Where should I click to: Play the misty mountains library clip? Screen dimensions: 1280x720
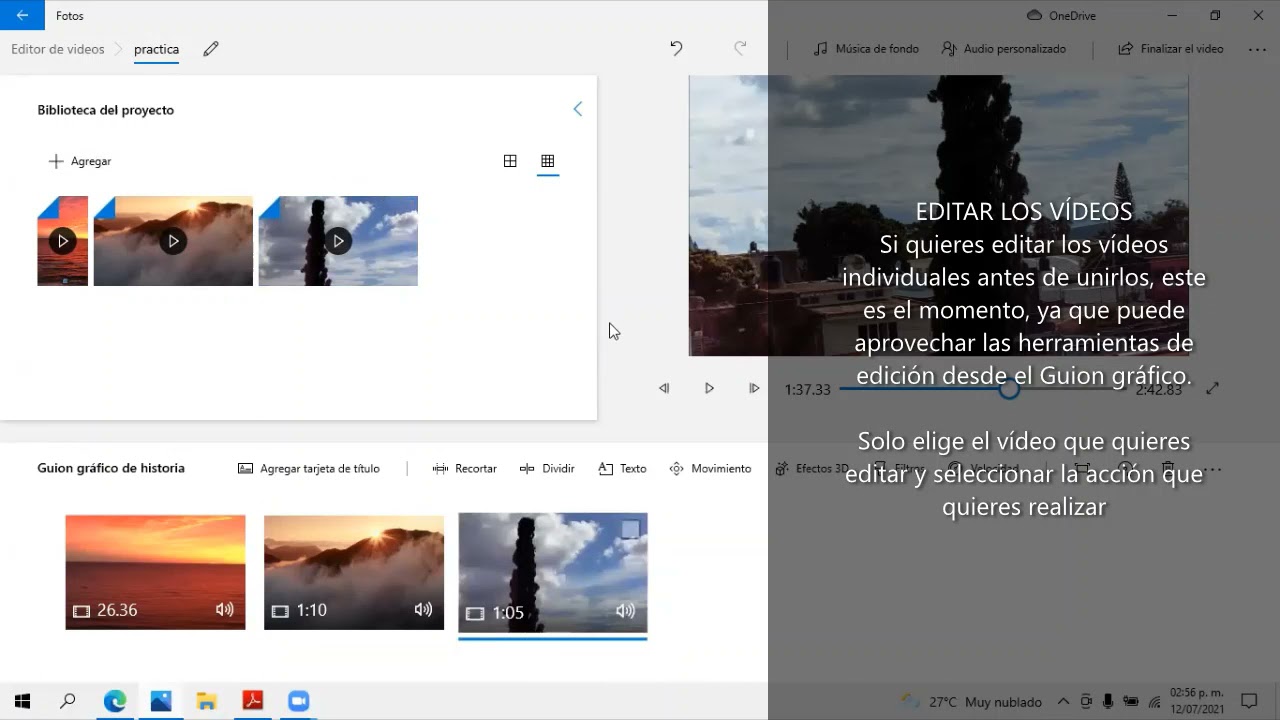point(173,241)
